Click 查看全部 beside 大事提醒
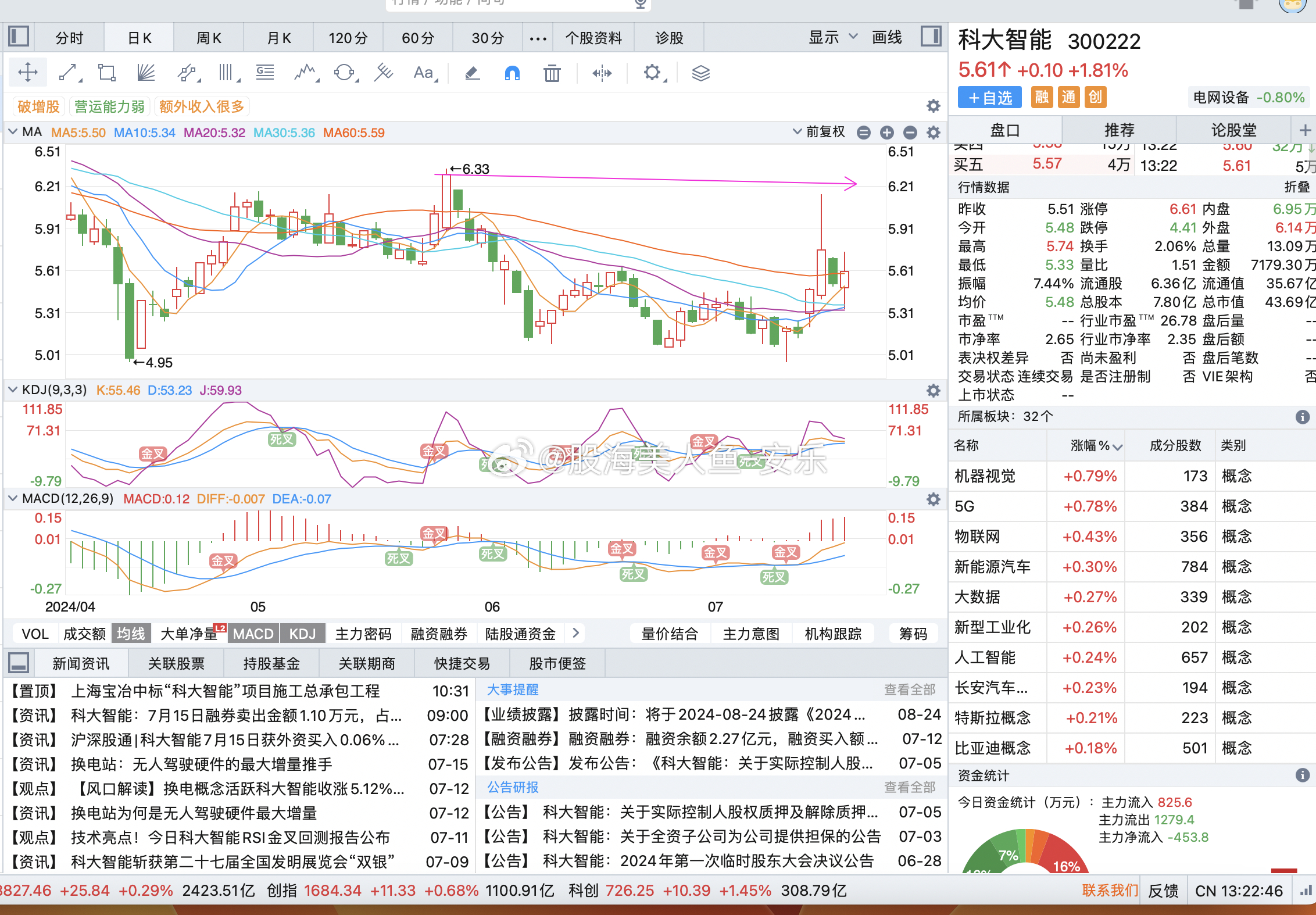This screenshot has width=1316, height=915. tap(910, 689)
